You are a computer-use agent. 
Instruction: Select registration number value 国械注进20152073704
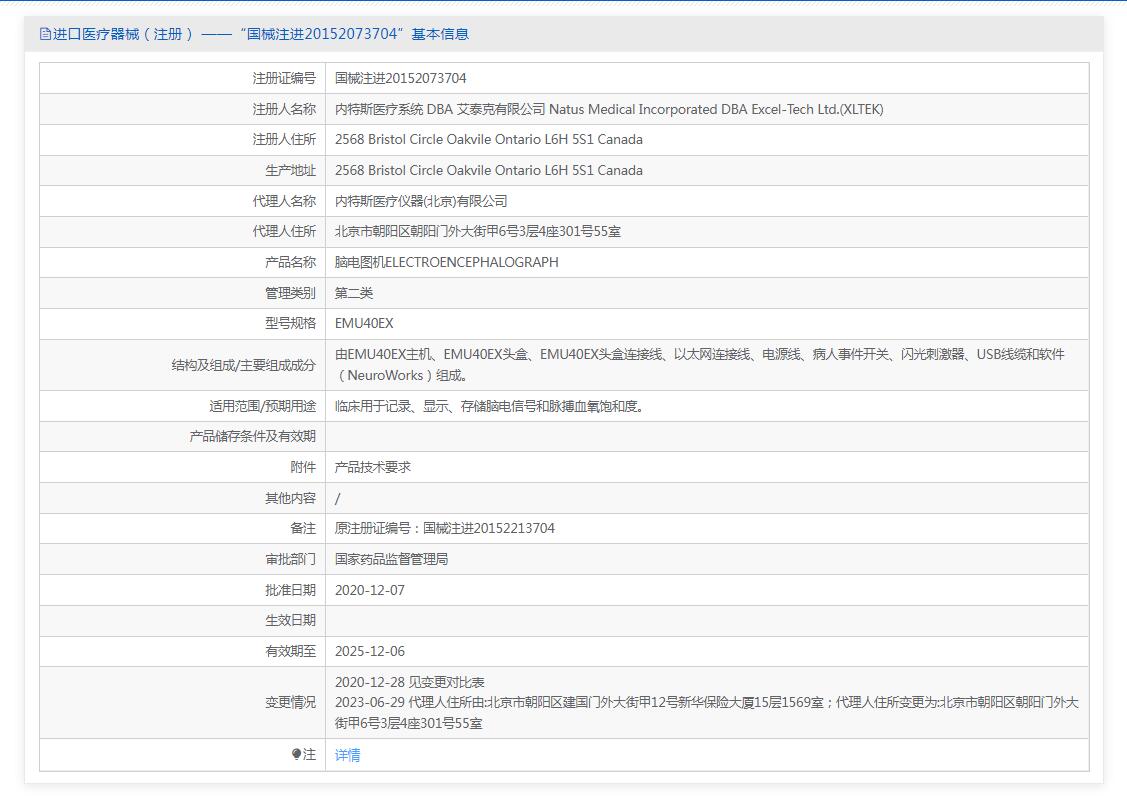pyautogui.click(x=400, y=78)
